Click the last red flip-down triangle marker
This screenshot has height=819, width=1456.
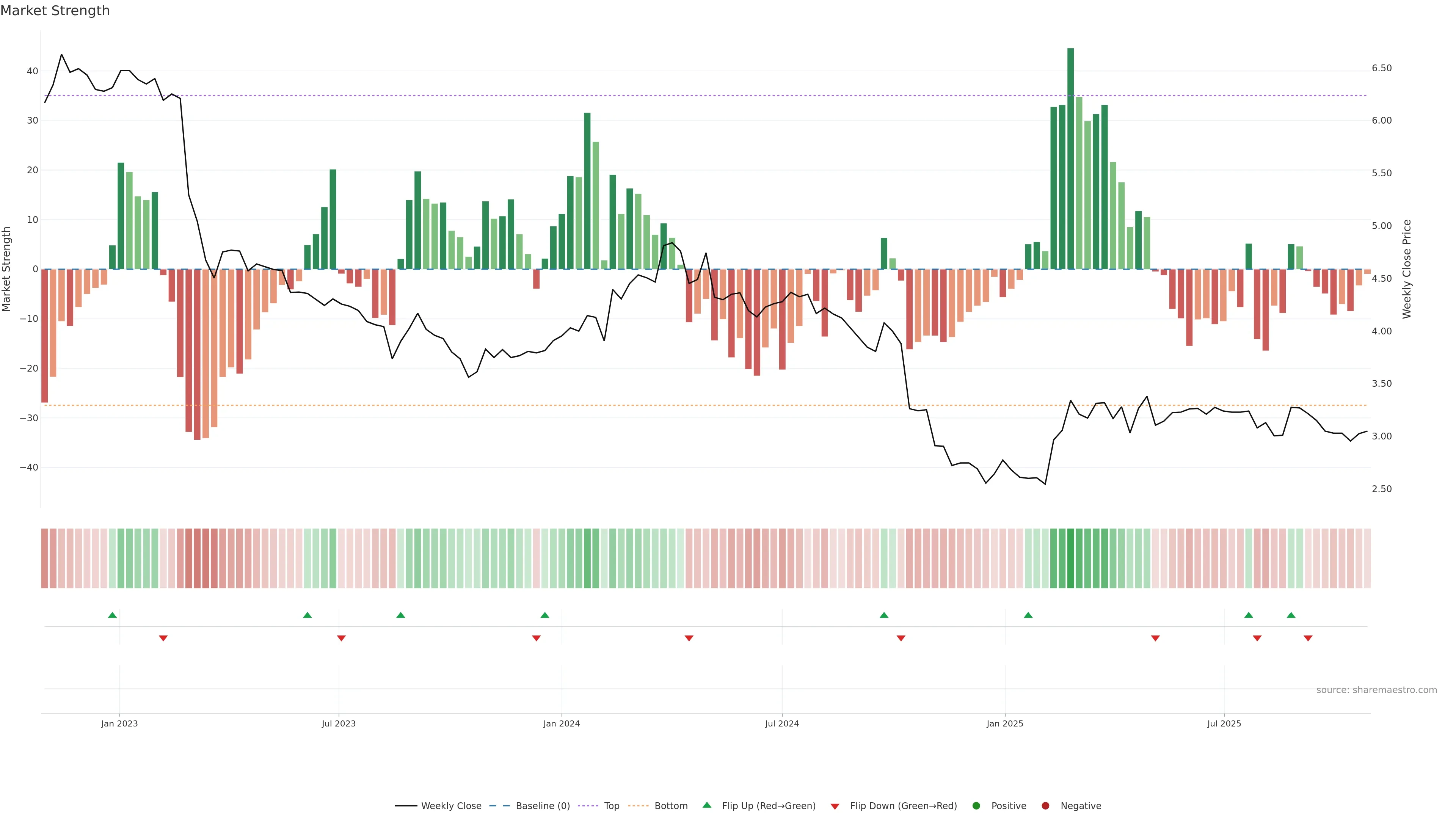click(1308, 638)
